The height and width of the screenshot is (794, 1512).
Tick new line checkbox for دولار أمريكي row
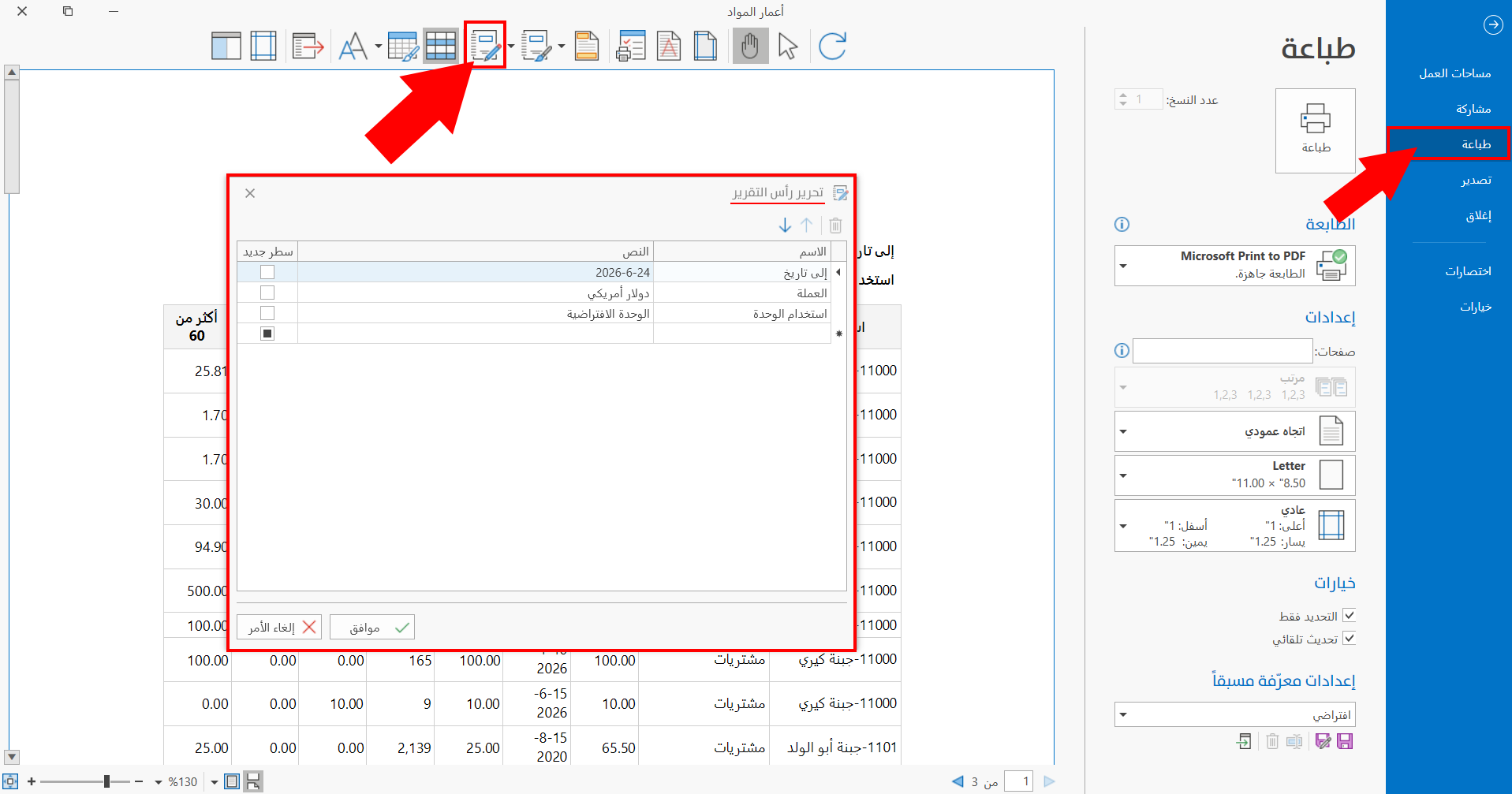(267, 293)
